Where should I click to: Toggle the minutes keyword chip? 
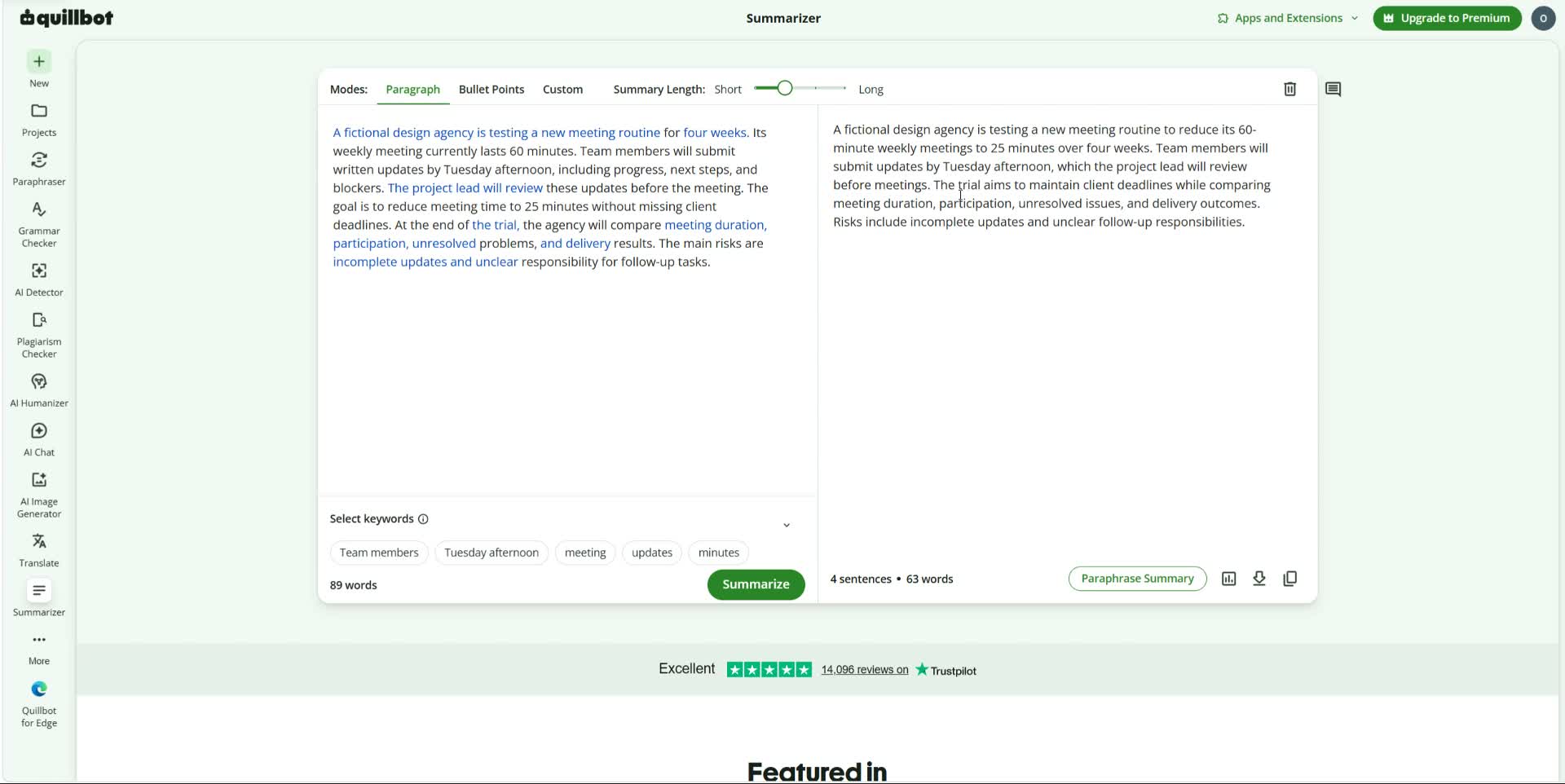point(718,553)
